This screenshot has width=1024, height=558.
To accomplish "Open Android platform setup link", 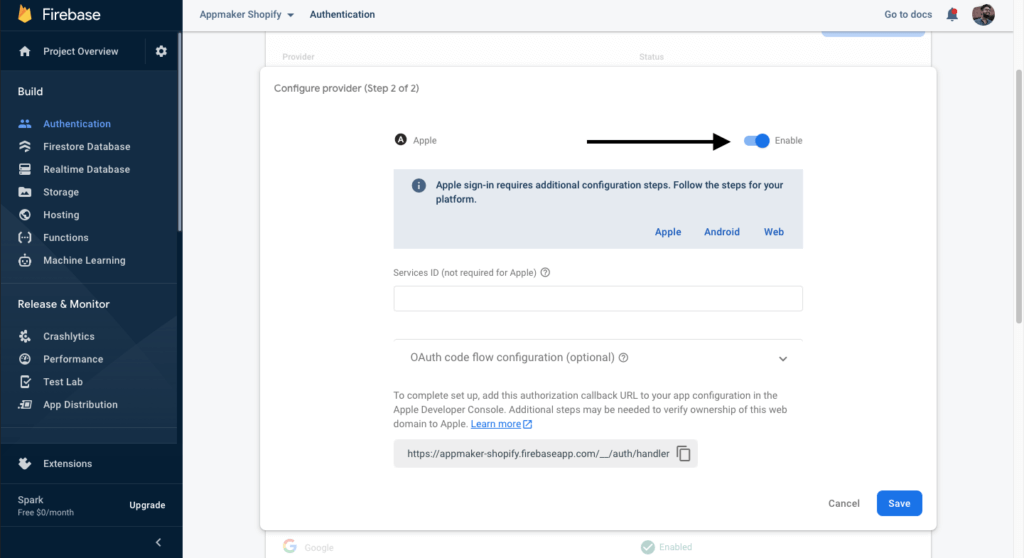I will point(722,232).
